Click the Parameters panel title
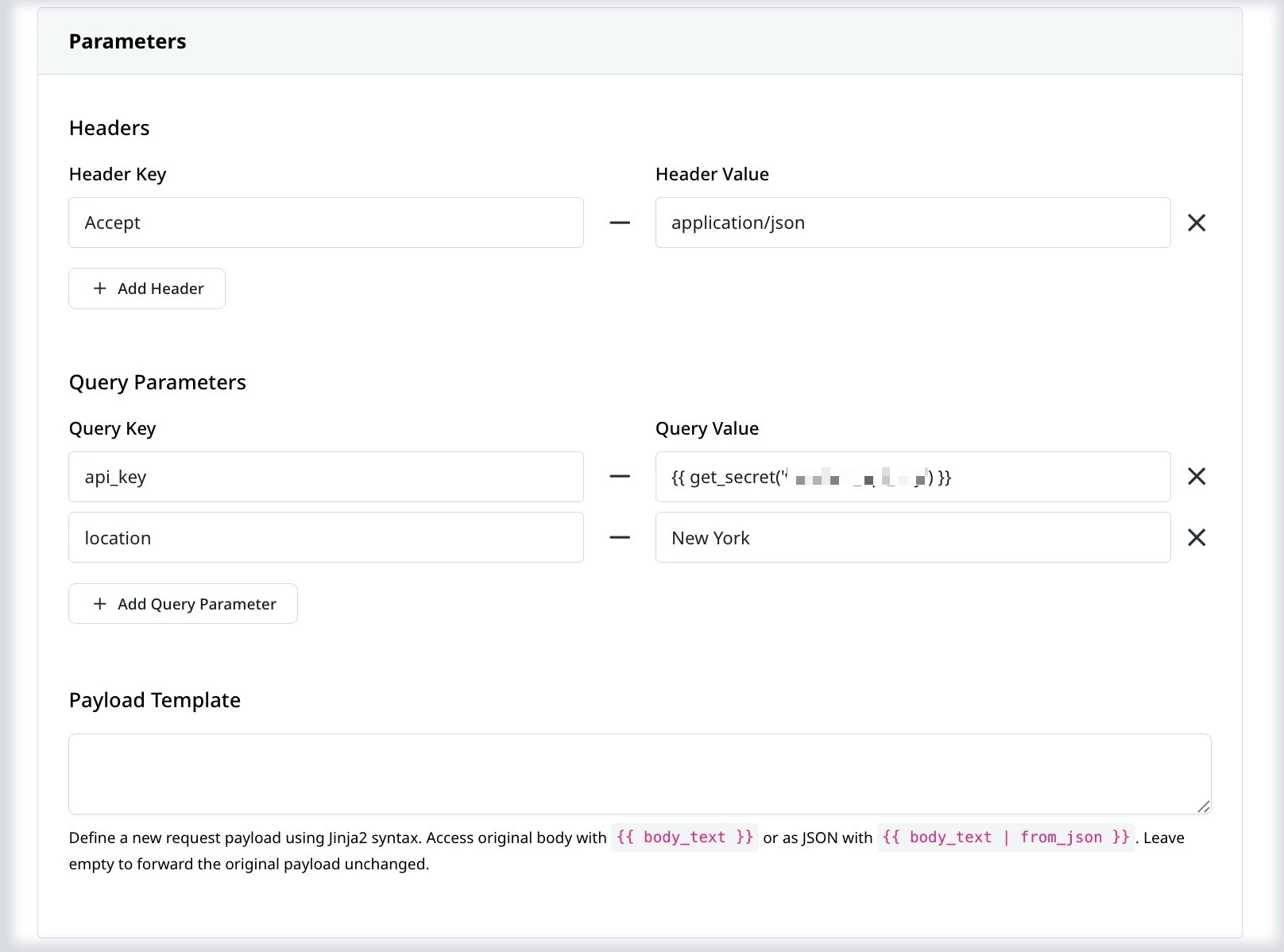Screen dimensions: 1284x952 (x=127, y=41)
